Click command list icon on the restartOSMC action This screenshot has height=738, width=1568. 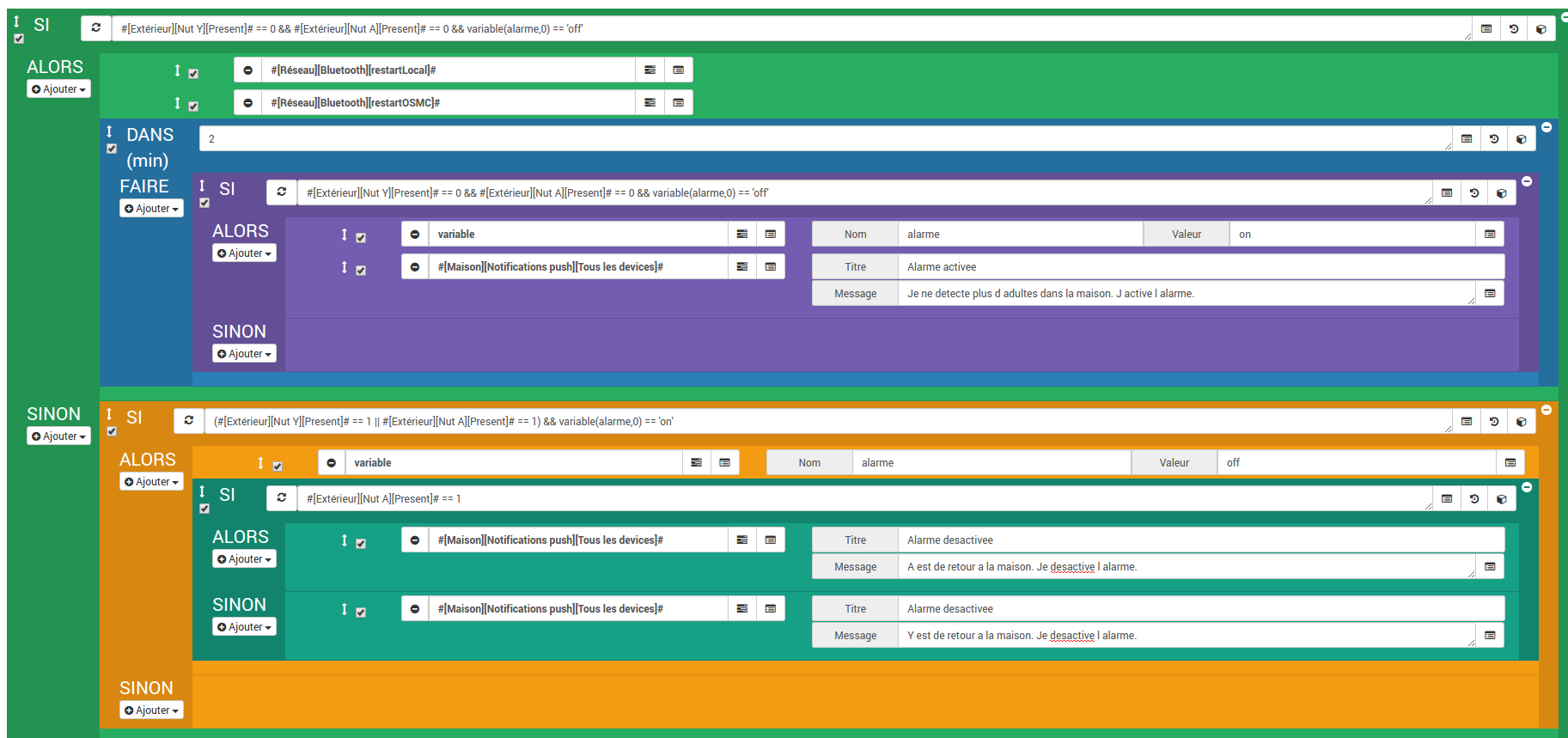point(679,102)
